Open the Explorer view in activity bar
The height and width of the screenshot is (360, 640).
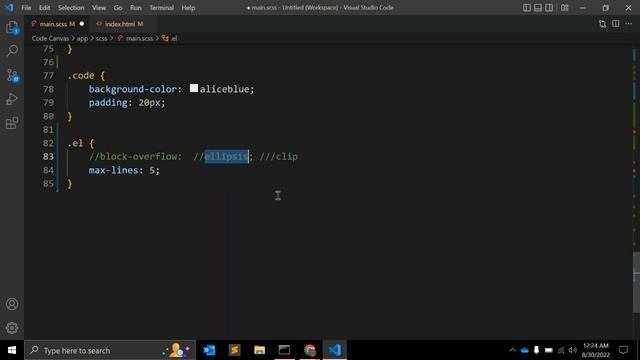pyautogui.click(x=12, y=28)
